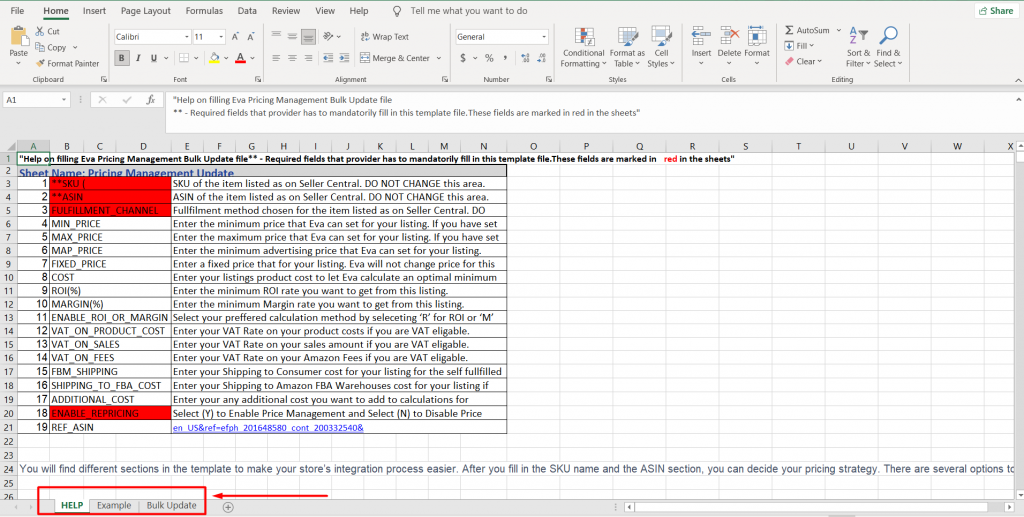Click the Share button
Image resolution: width=1024 pixels, height=517 pixels.
point(995,10)
